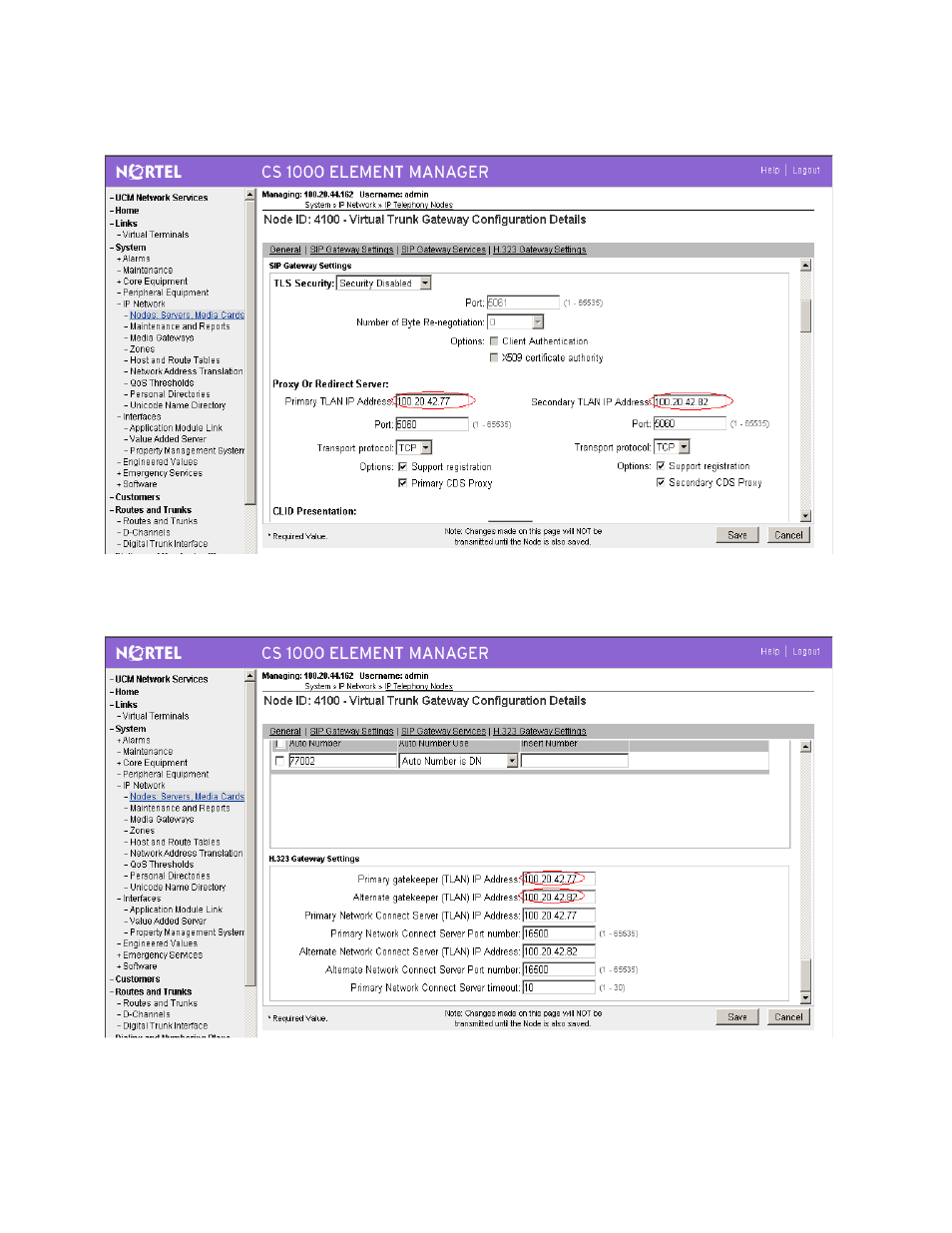Screen dimensions: 952x1233
Task: Click Primary Network Connect Server Port number field
Action: (559, 933)
